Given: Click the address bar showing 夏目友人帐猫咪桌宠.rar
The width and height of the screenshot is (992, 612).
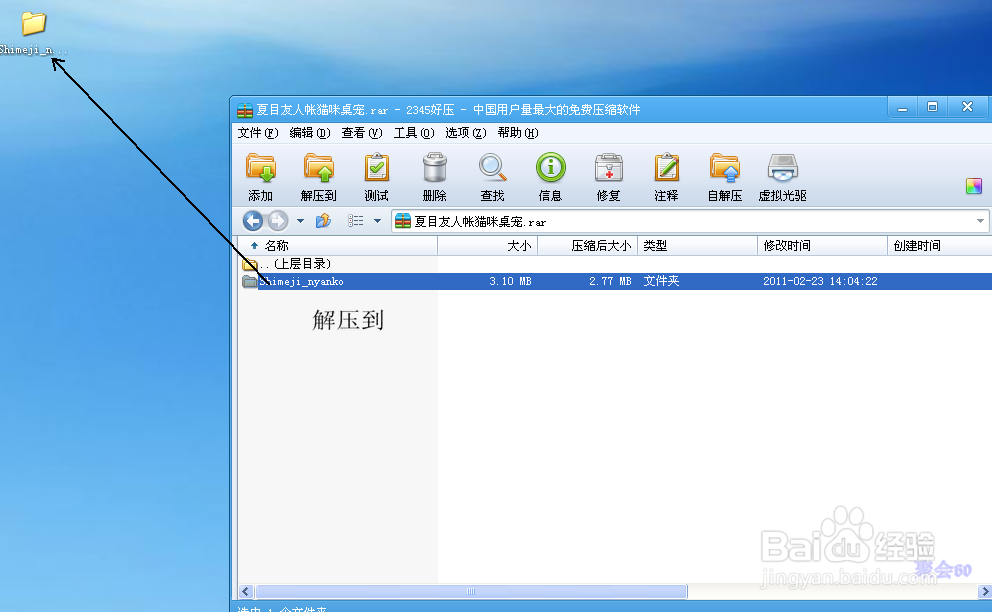Looking at the screenshot, I should tap(690, 221).
